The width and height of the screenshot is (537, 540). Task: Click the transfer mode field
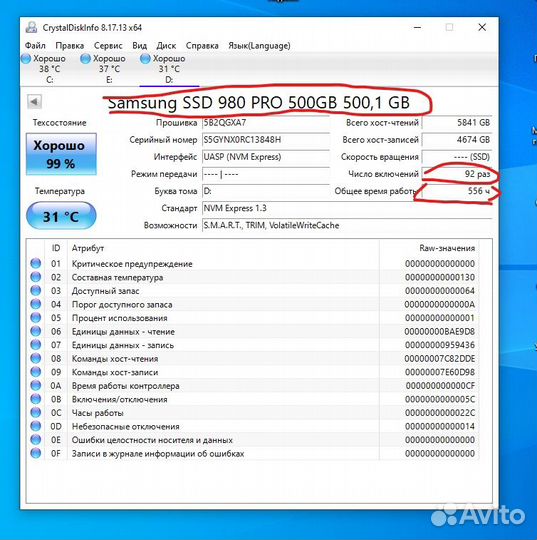[x=266, y=174]
